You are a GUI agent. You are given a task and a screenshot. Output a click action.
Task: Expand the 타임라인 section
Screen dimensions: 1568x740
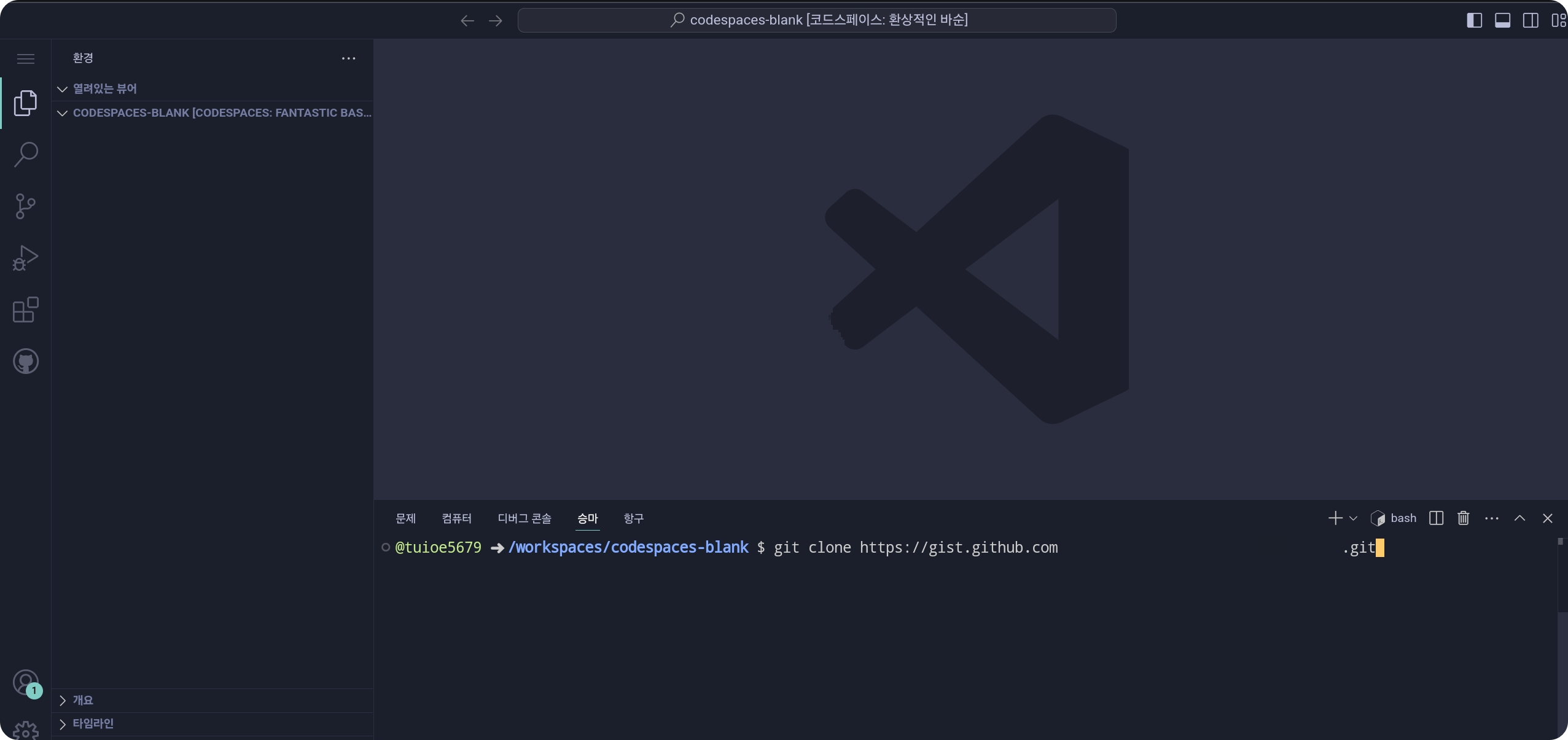click(x=62, y=724)
